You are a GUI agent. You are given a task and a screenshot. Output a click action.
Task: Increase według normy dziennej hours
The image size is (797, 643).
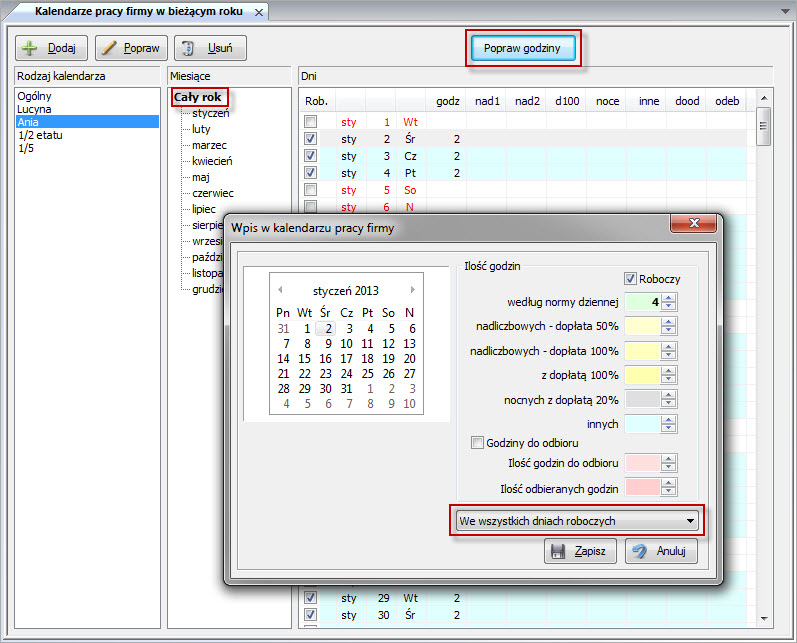(x=668, y=298)
